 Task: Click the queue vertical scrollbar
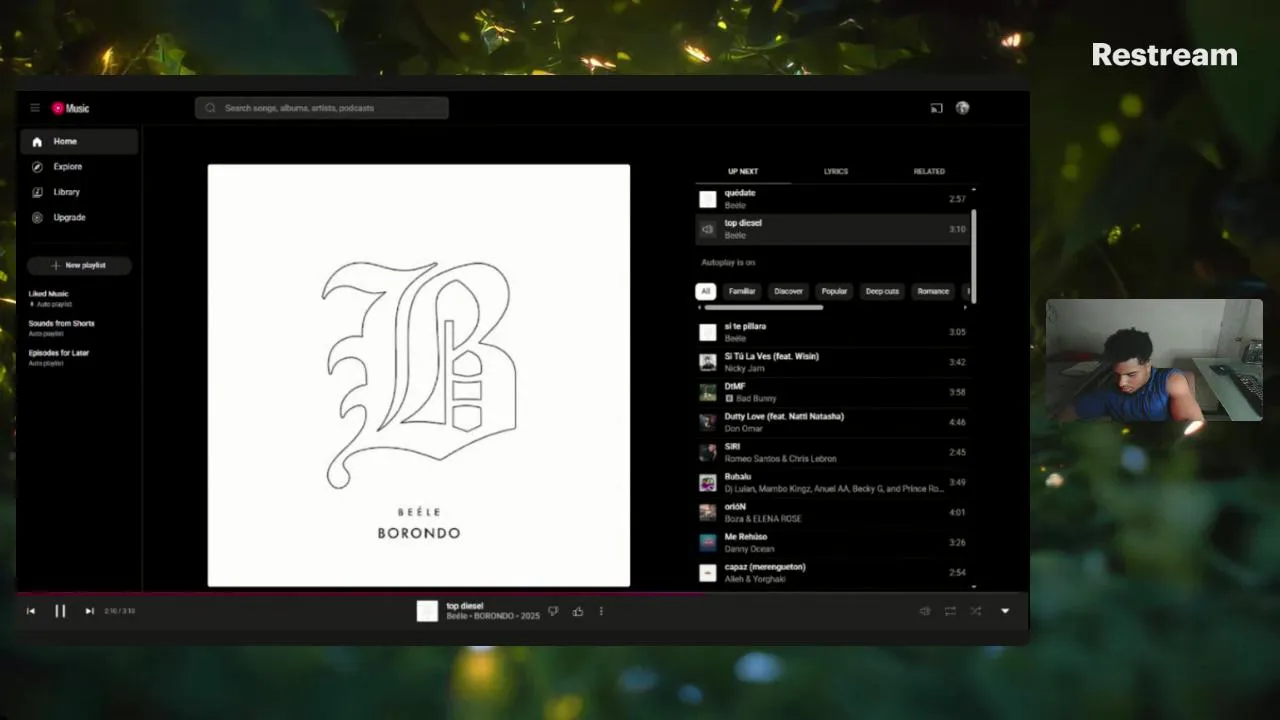[x=973, y=257]
